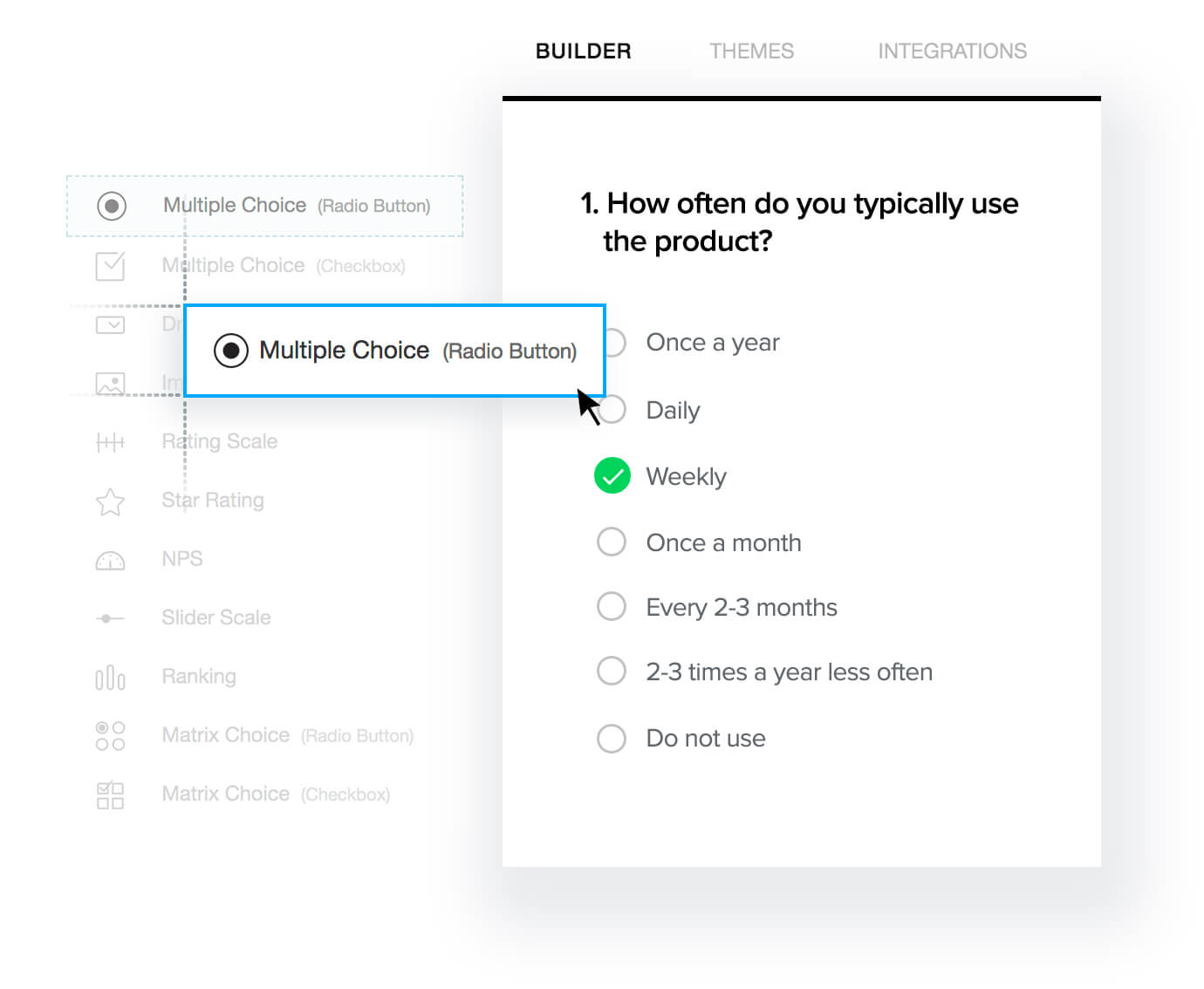
Task: Select the NPS gauge icon
Action: [110, 561]
